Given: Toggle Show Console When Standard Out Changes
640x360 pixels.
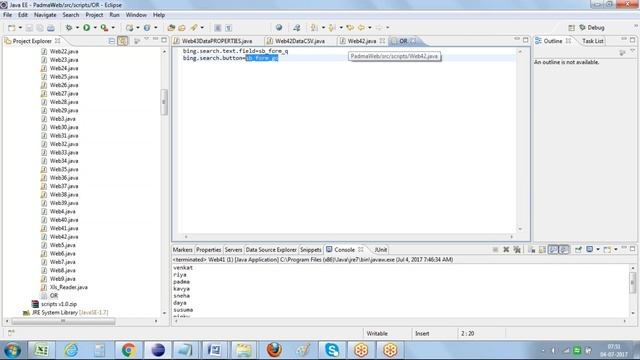Looking at the screenshot, I should click(x=553, y=249).
